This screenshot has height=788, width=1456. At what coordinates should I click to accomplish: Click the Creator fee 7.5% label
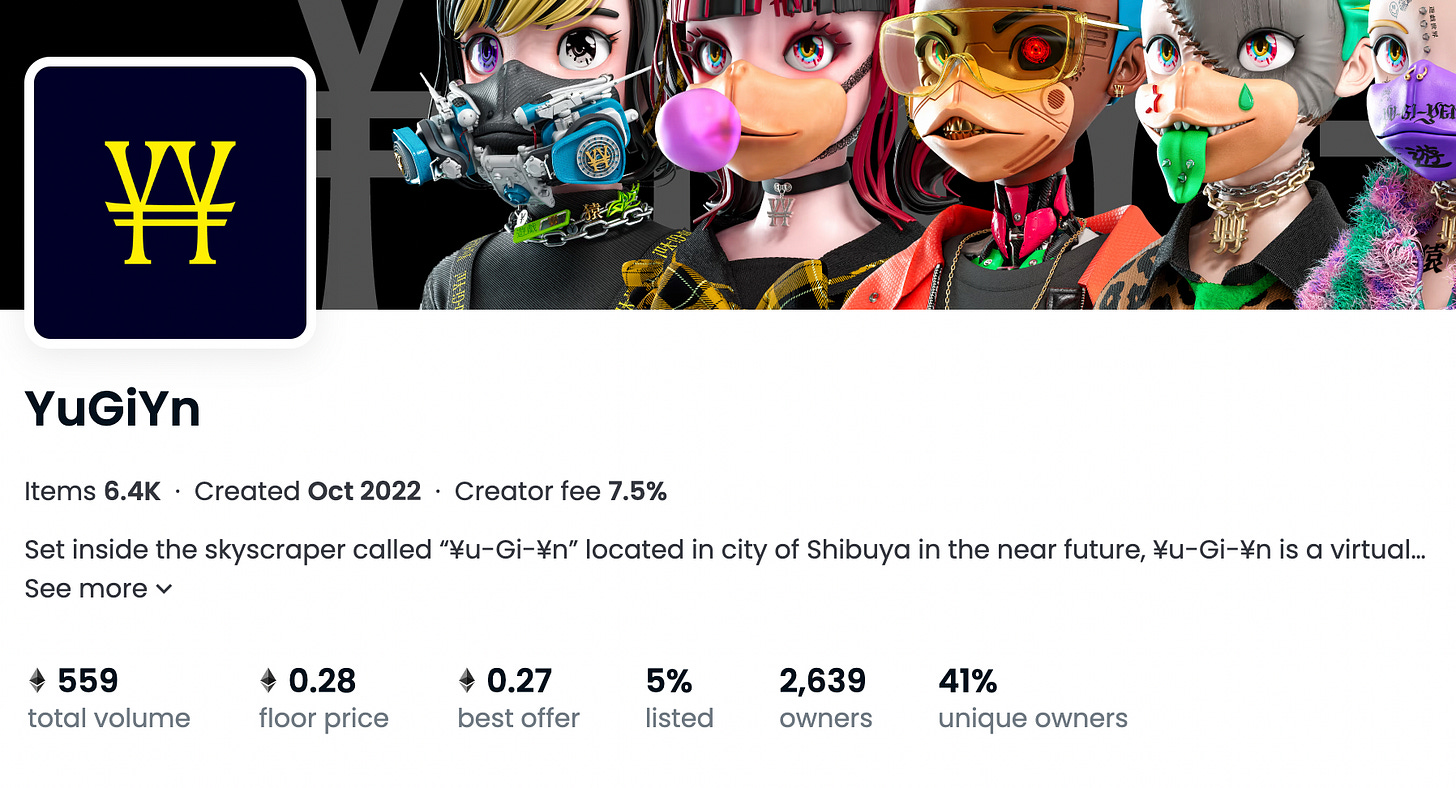point(560,491)
